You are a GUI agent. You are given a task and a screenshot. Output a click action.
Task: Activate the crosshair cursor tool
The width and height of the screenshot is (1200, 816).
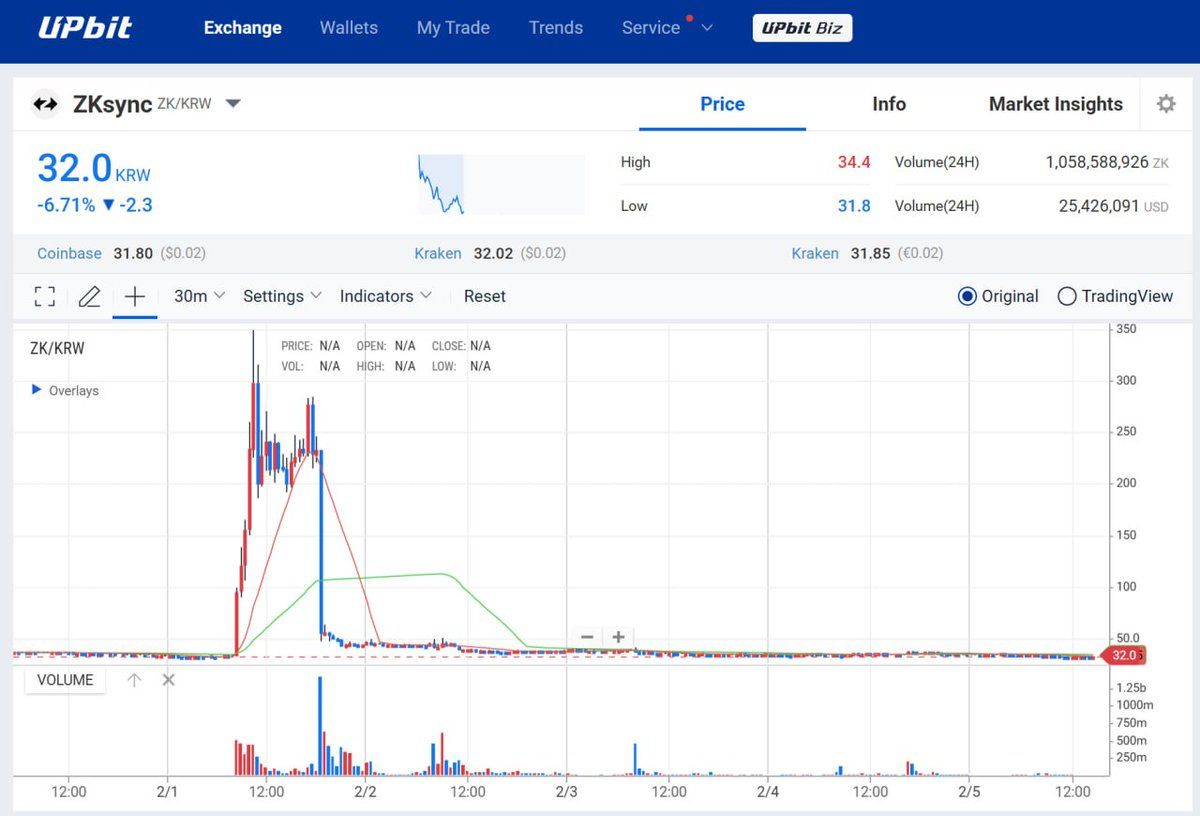tap(134, 296)
